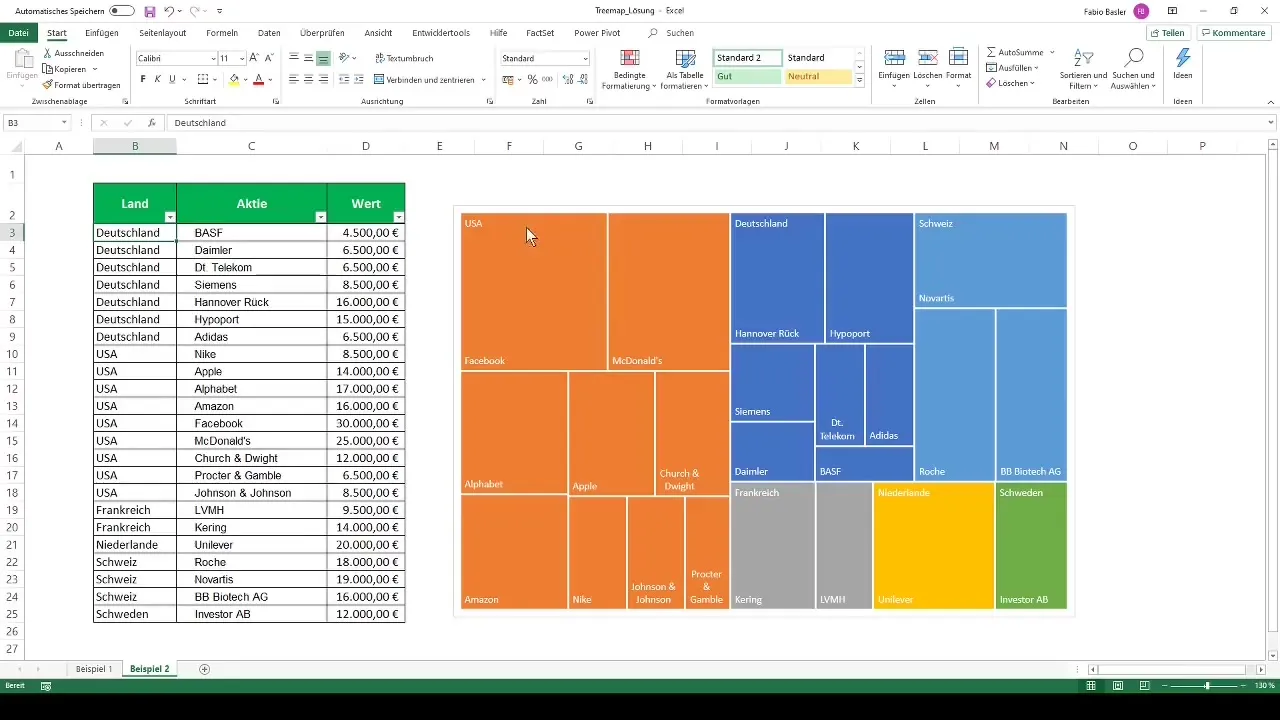Open Ideen lightning icon
1280x720 pixels.
click(1182, 63)
